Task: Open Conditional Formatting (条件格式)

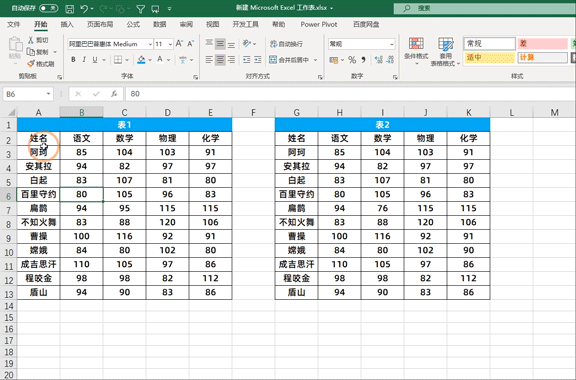Action: tap(416, 51)
